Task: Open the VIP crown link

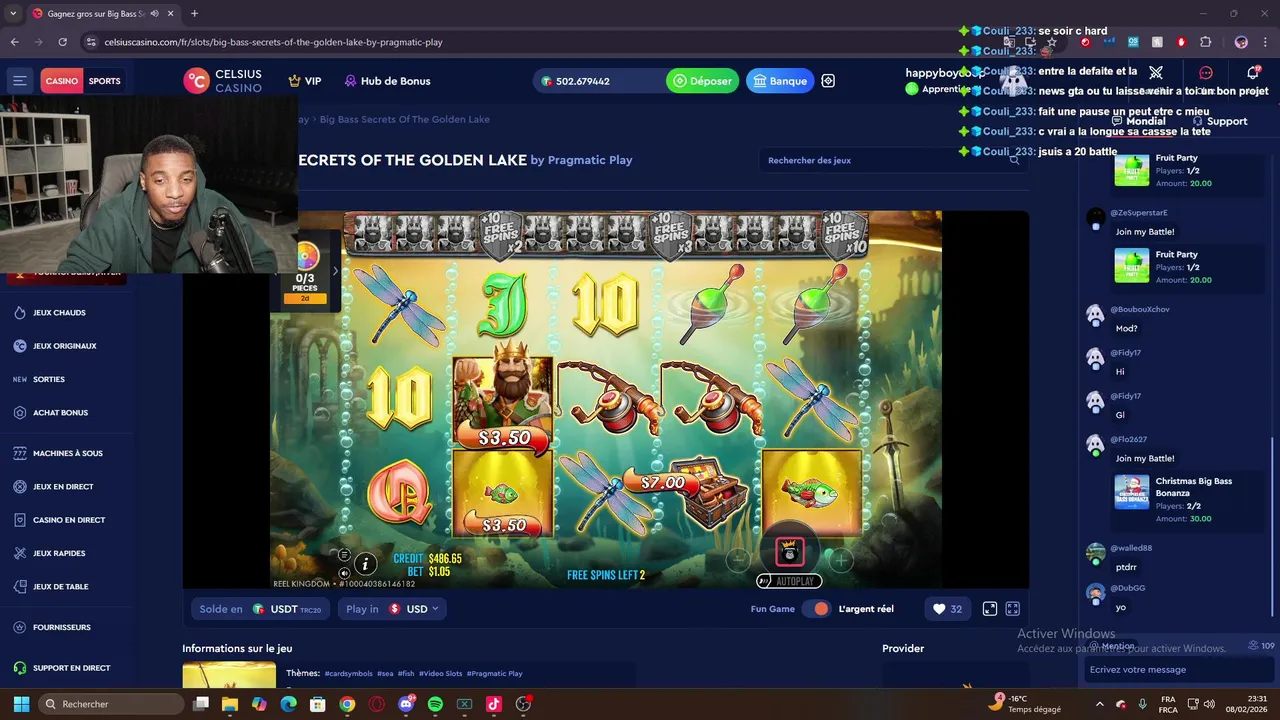Action: coord(305,81)
